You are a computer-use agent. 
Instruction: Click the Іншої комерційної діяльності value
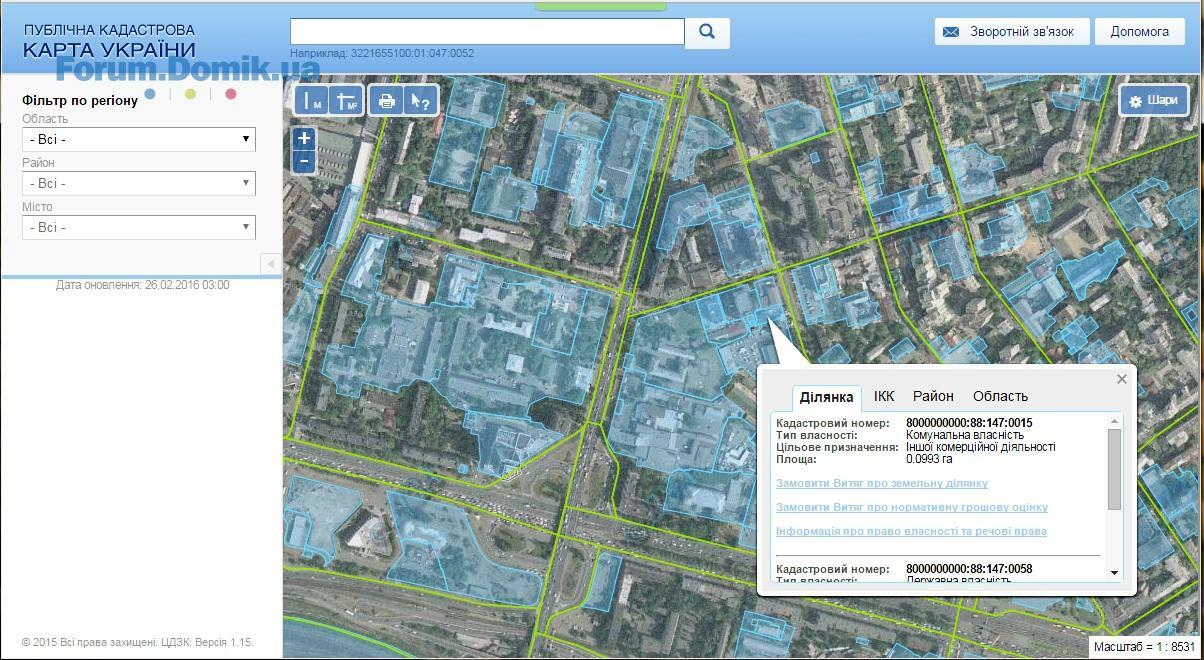pos(981,447)
